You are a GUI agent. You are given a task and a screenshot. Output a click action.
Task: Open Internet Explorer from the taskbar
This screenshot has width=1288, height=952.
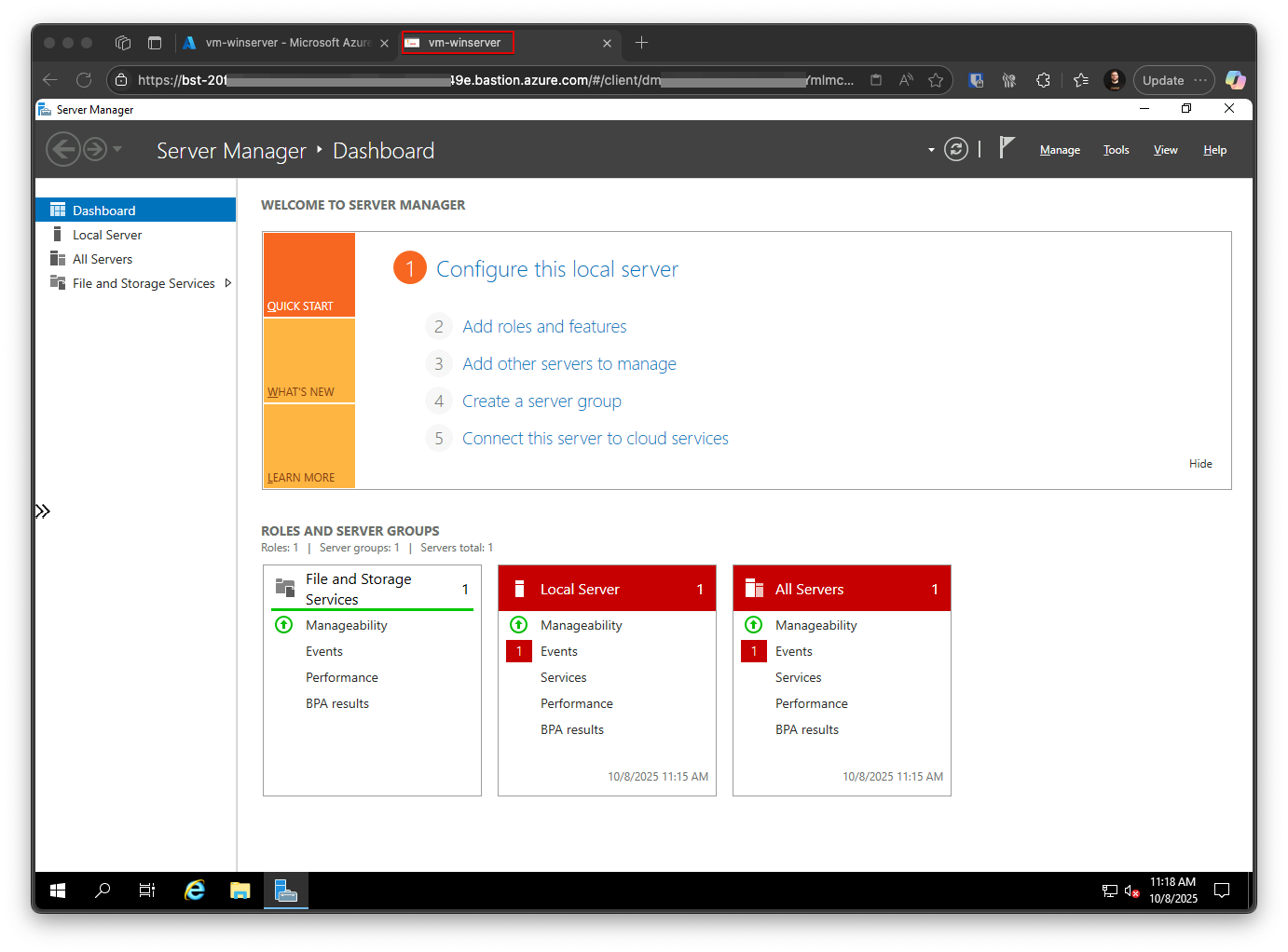[x=195, y=891]
